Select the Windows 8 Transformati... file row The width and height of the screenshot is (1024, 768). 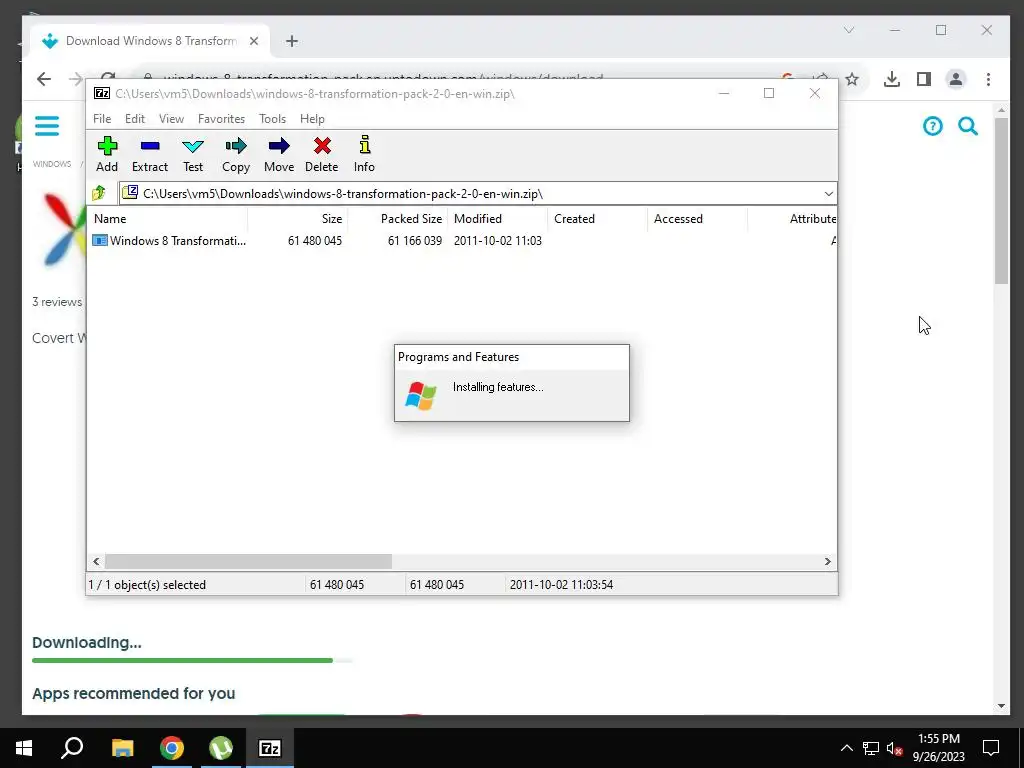click(462, 240)
